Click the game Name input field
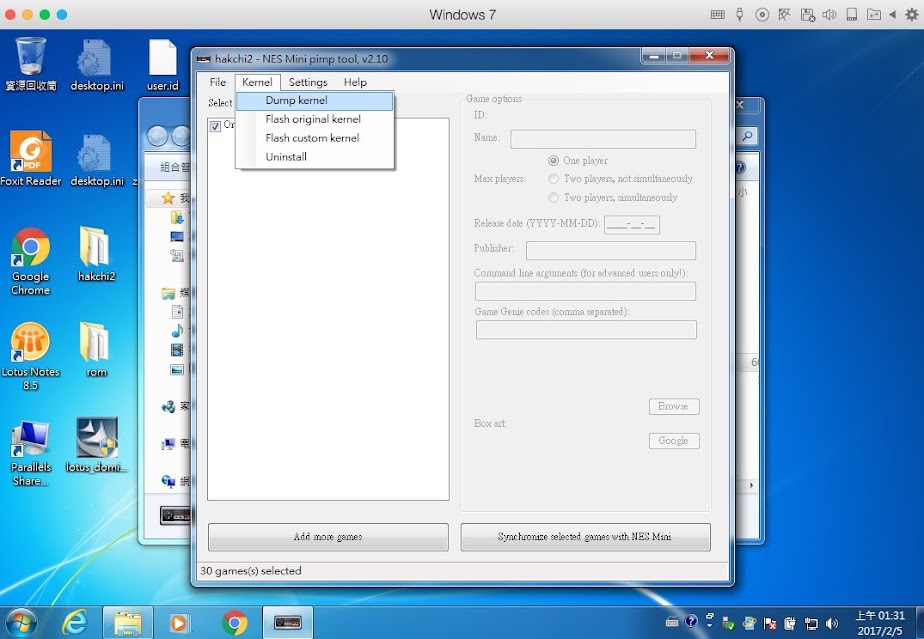The image size is (924, 639). click(x=603, y=139)
